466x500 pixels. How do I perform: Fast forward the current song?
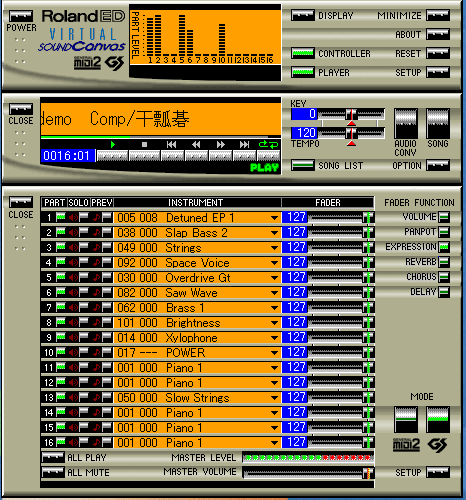(x=220, y=155)
